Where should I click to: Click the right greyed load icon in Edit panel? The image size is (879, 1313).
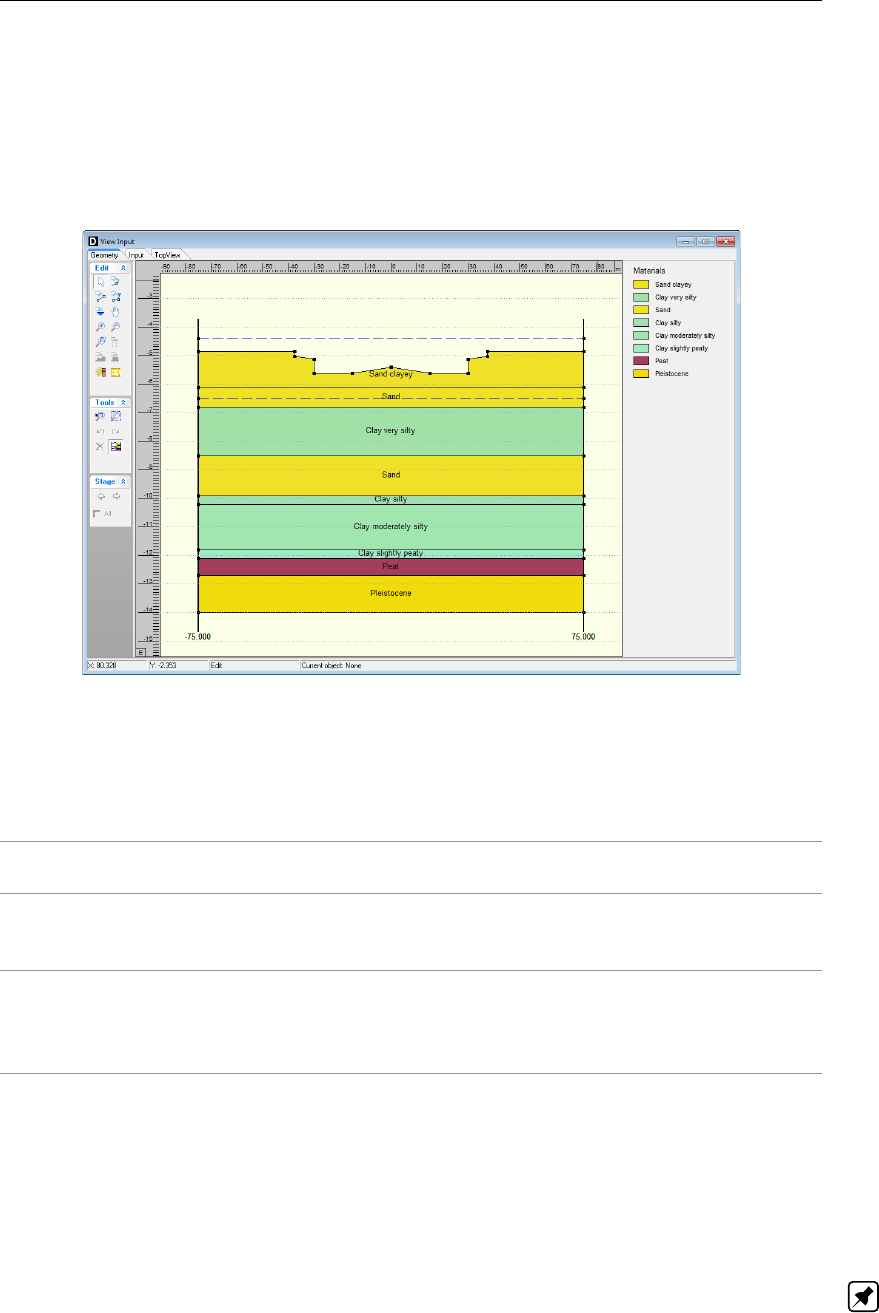click(x=115, y=357)
